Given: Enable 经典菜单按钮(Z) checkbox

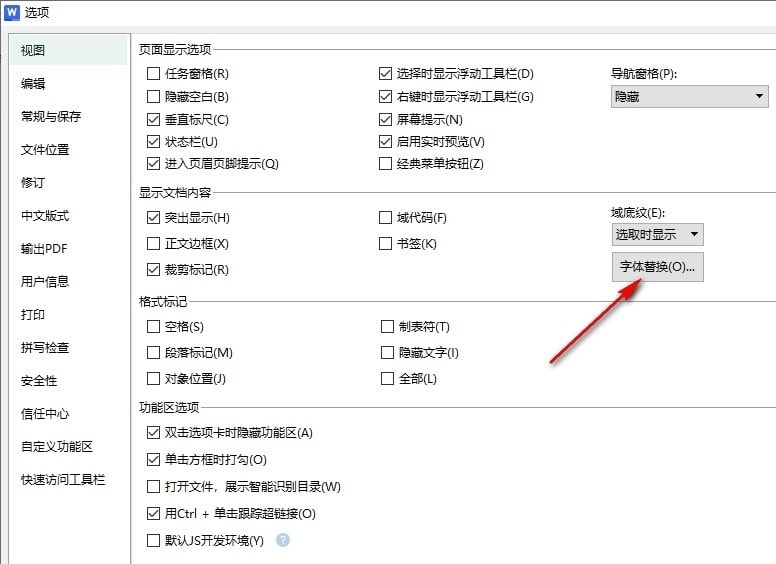Looking at the screenshot, I should click(385, 164).
